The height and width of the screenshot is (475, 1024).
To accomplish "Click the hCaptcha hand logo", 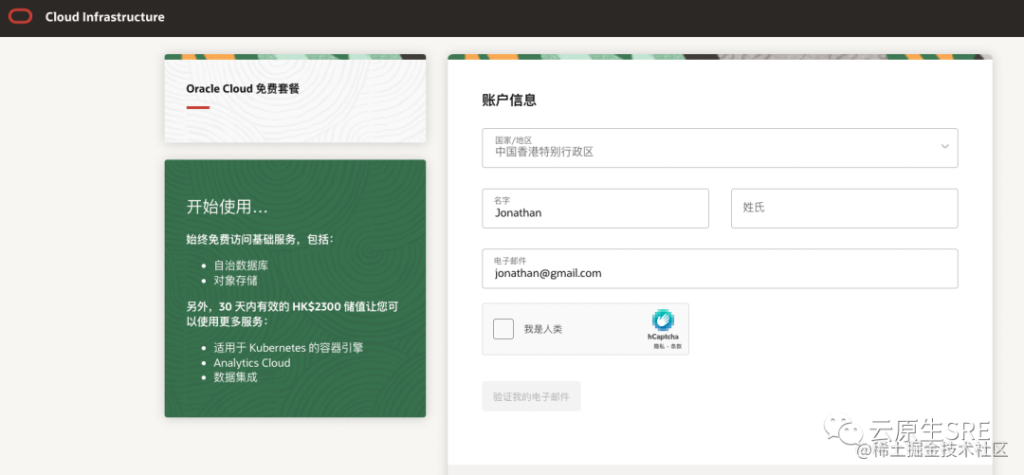I will 662,321.
